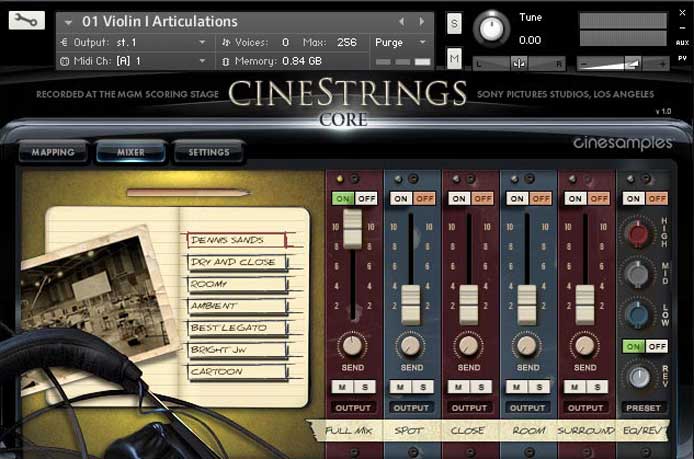Select the Bright JW preset
The image size is (694, 459).
click(x=237, y=350)
